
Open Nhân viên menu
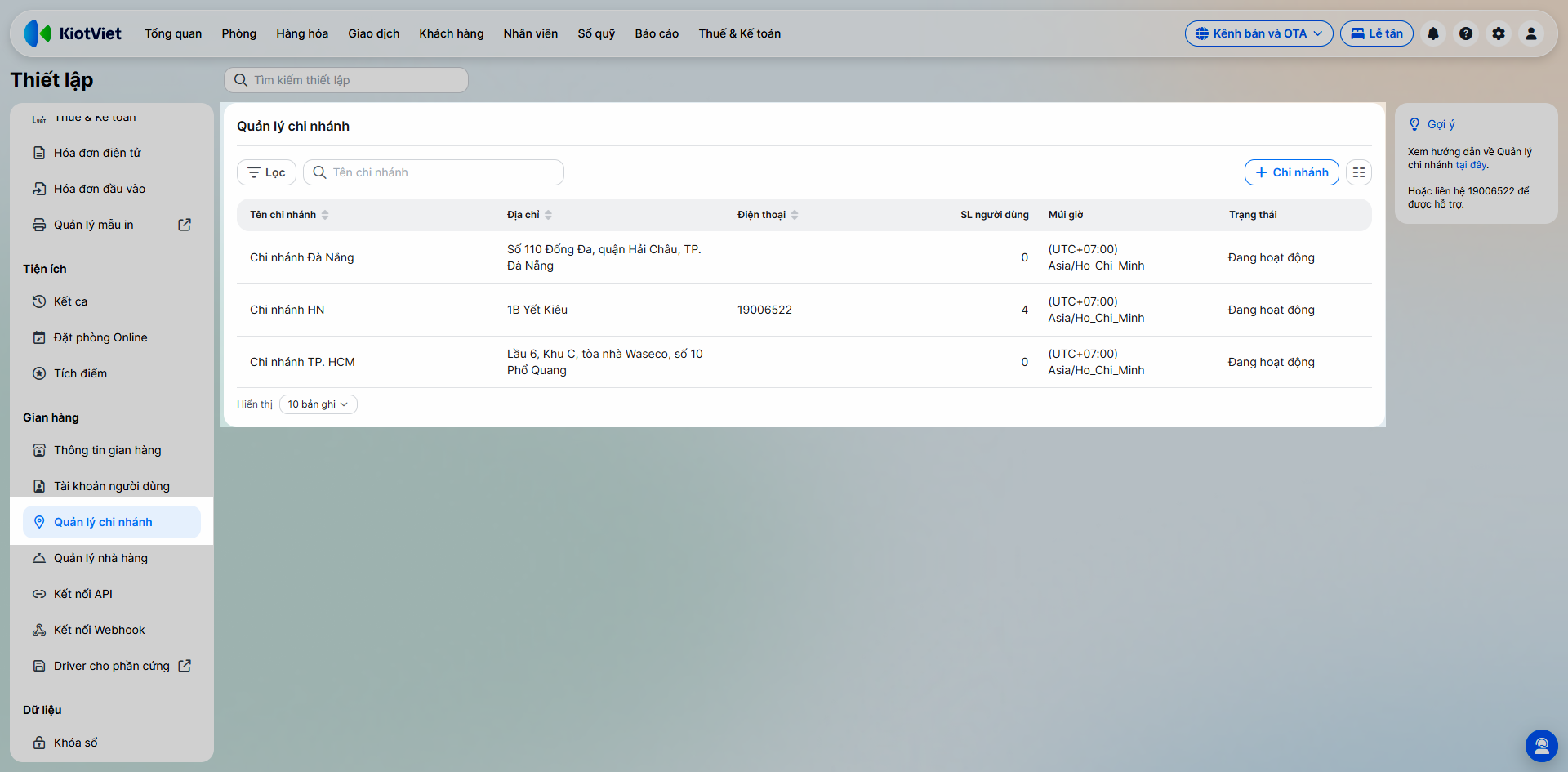[x=531, y=33]
